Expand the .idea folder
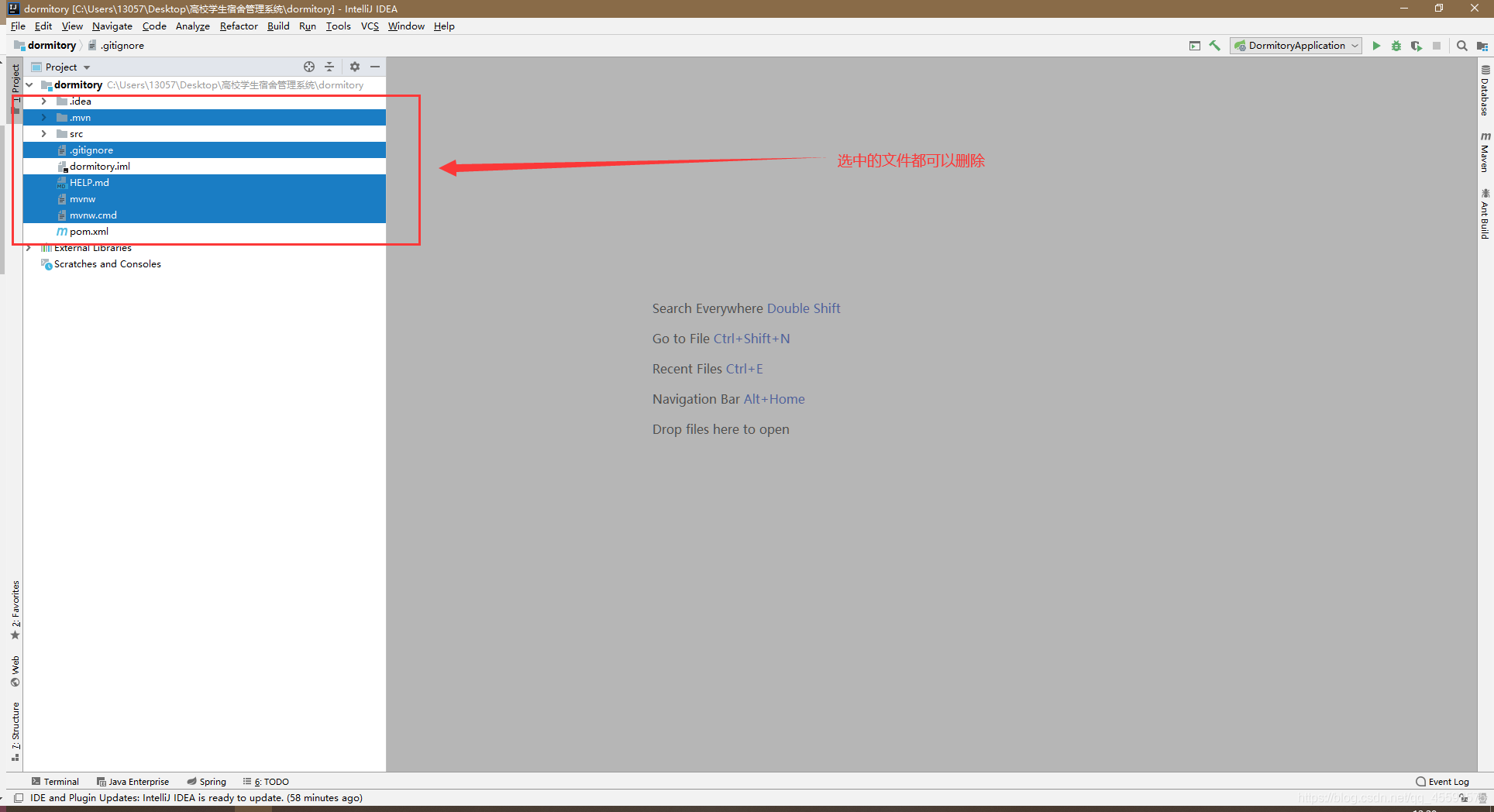 click(x=44, y=101)
